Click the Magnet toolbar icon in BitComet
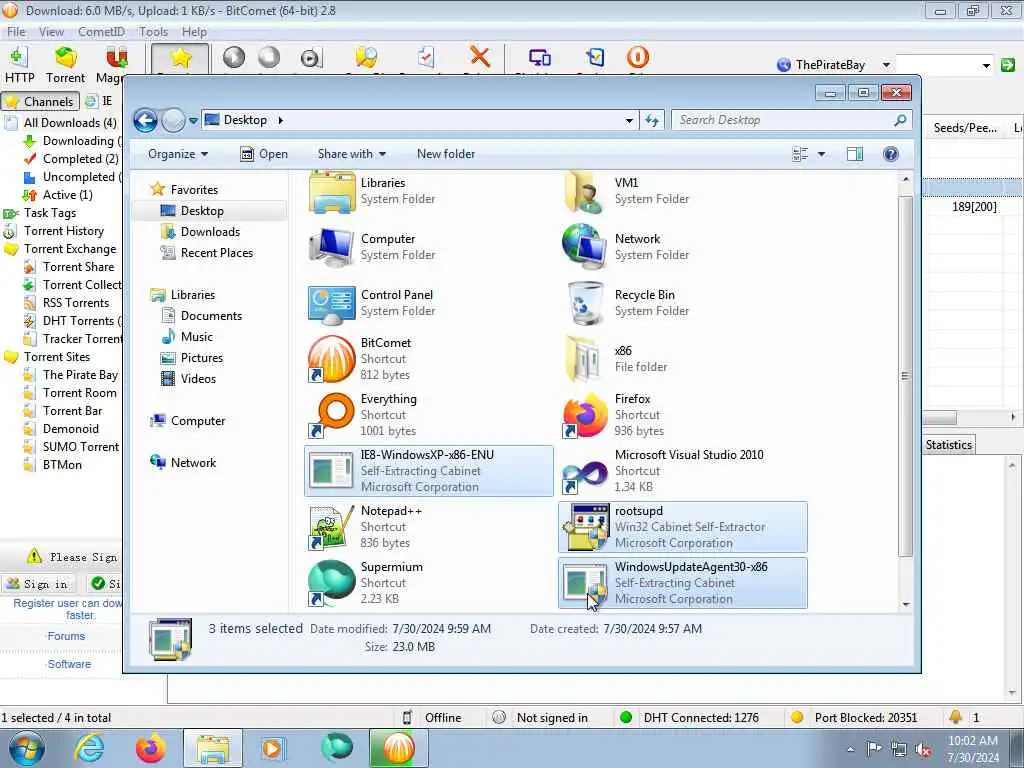Screen dimensions: 1024x768 click(x=116, y=58)
